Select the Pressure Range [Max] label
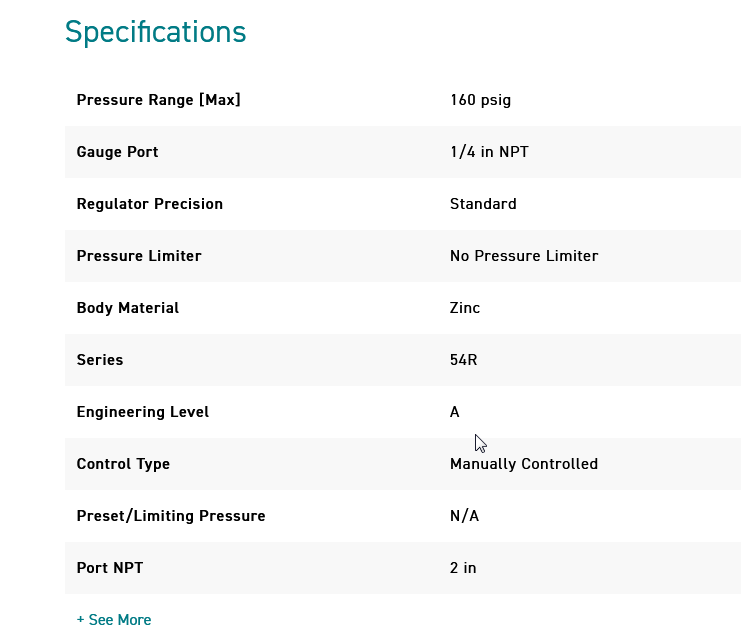The height and width of the screenshot is (641, 741). (x=158, y=100)
